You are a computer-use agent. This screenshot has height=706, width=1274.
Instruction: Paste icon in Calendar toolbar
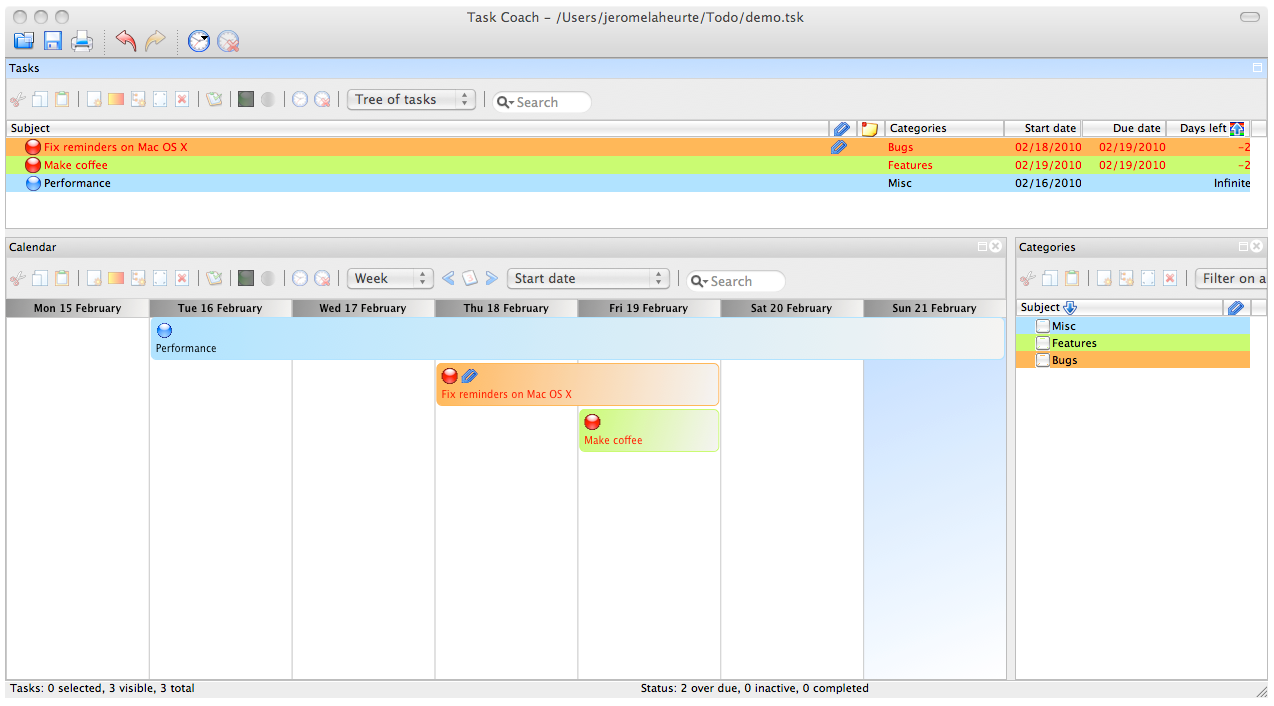(x=62, y=279)
